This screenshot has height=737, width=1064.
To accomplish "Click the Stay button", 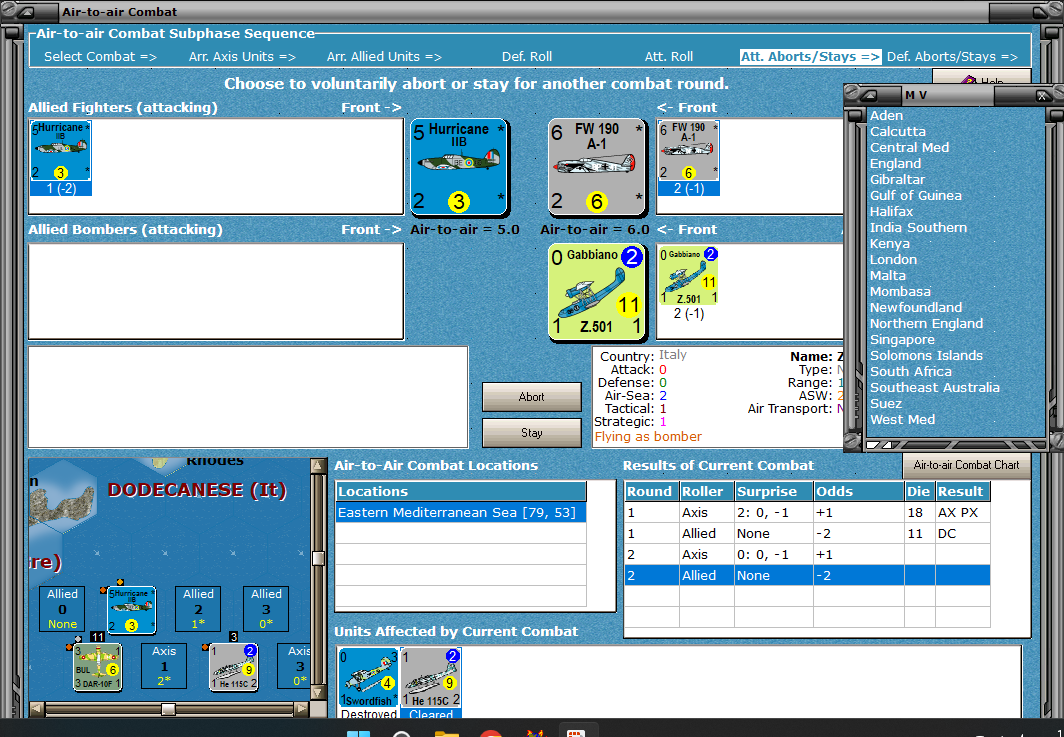I will 531,432.
